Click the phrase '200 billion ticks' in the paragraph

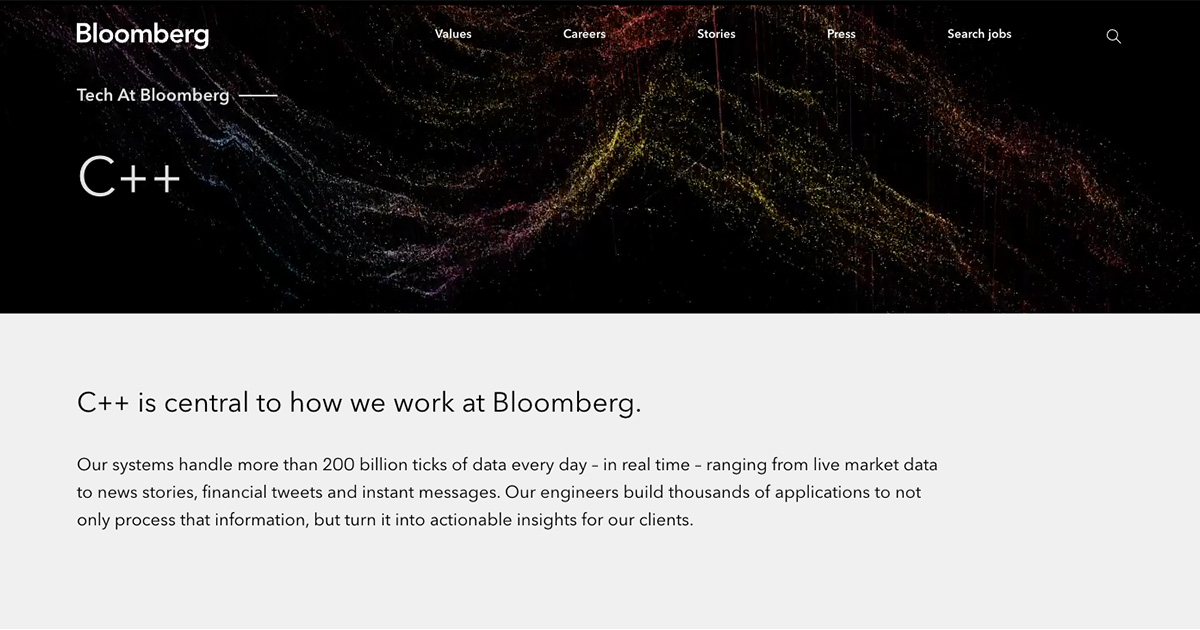(x=384, y=465)
